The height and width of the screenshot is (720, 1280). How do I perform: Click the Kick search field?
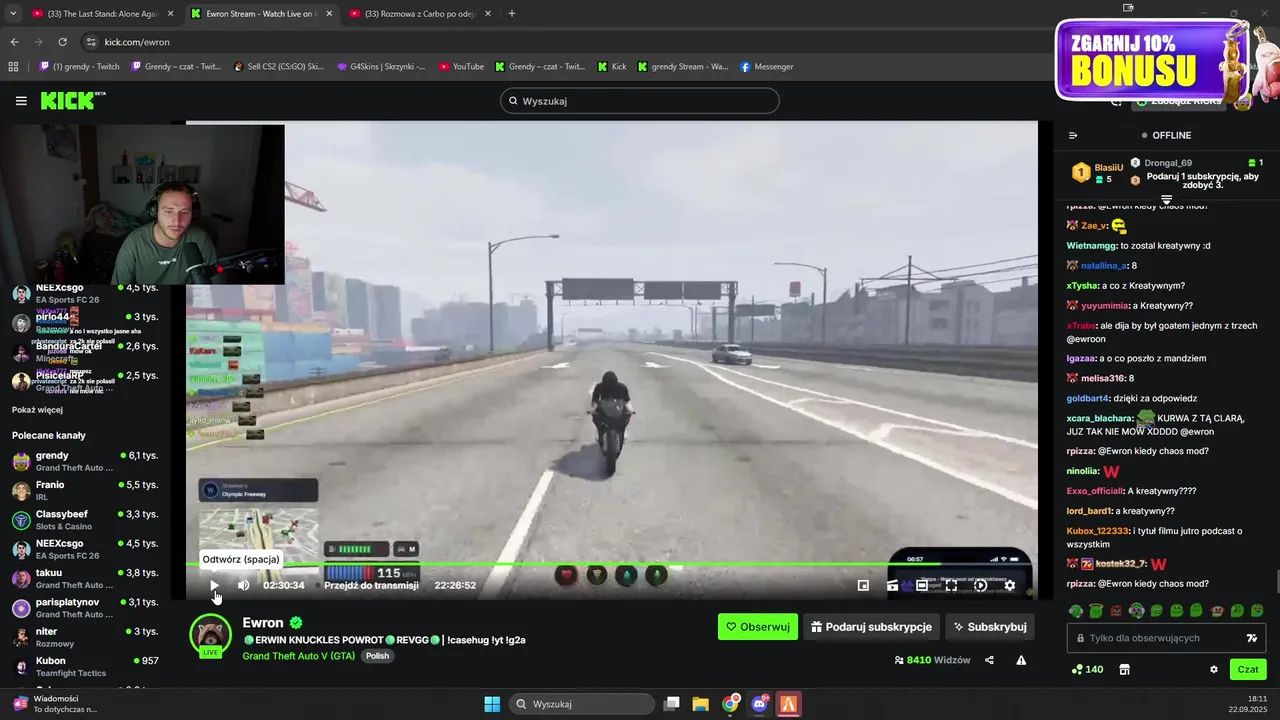[640, 101]
